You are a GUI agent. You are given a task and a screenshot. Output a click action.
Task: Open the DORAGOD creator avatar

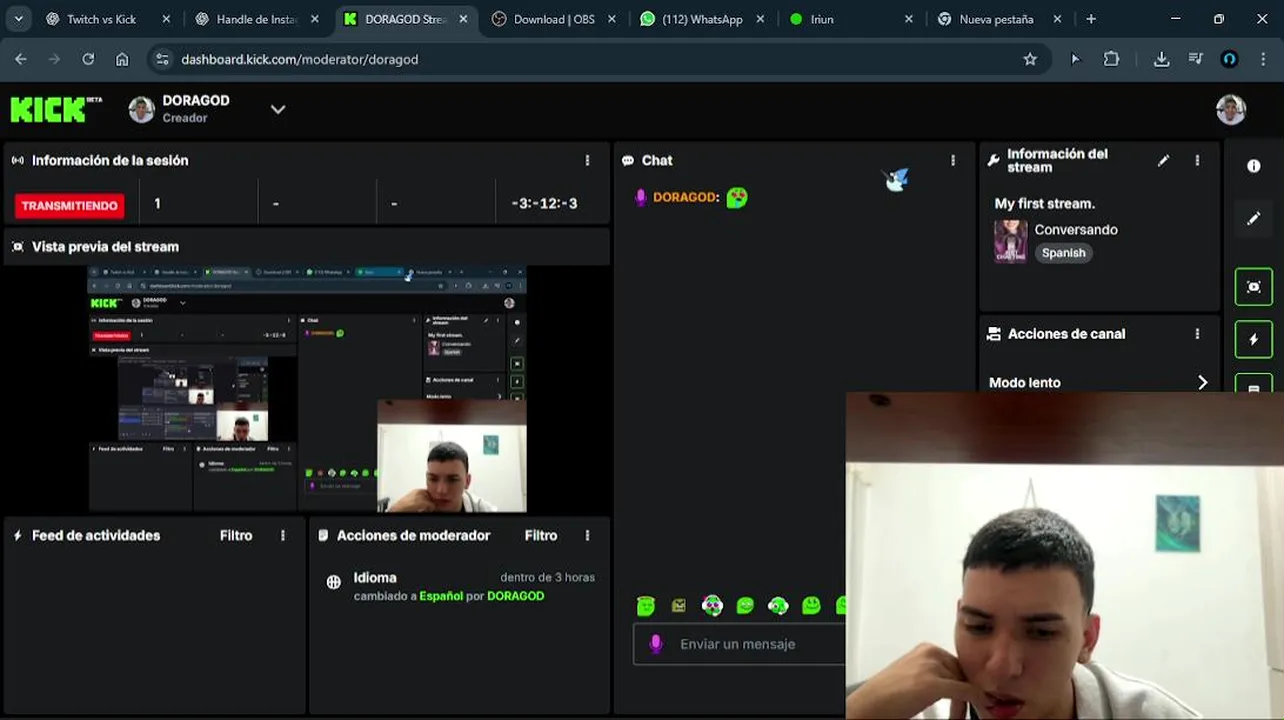[x=142, y=110]
